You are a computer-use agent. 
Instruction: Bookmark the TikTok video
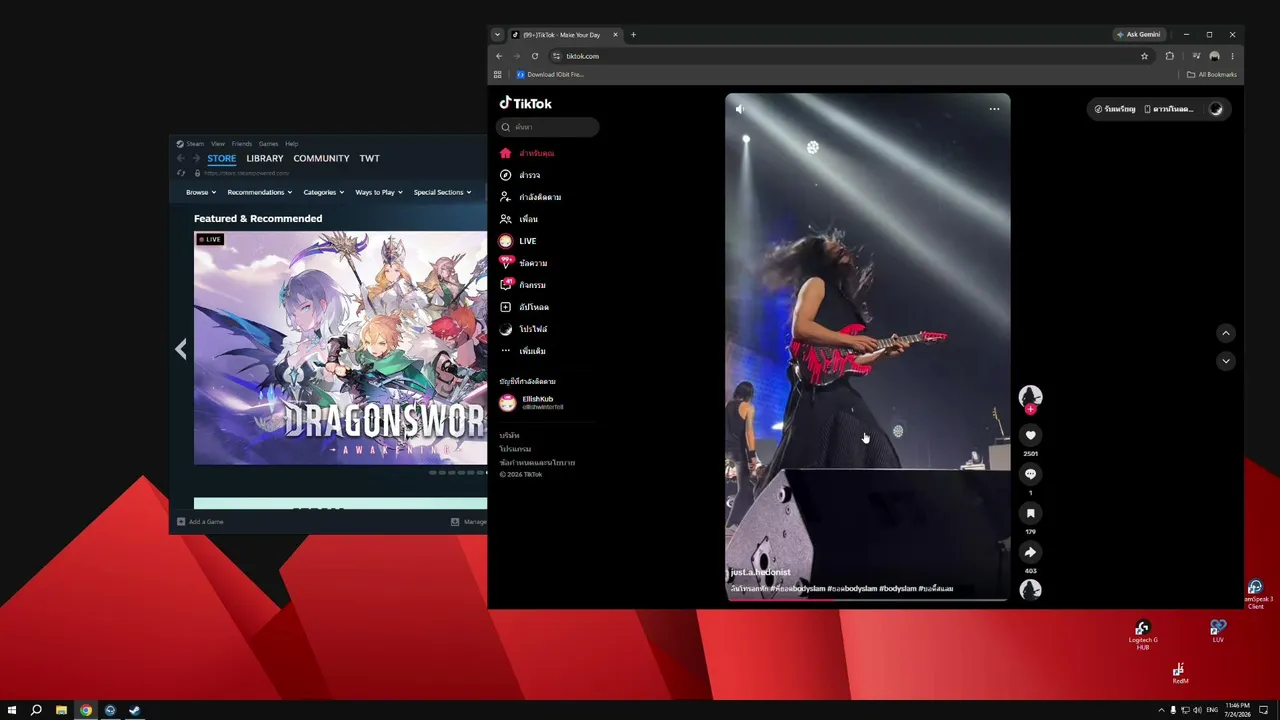coord(1030,513)
